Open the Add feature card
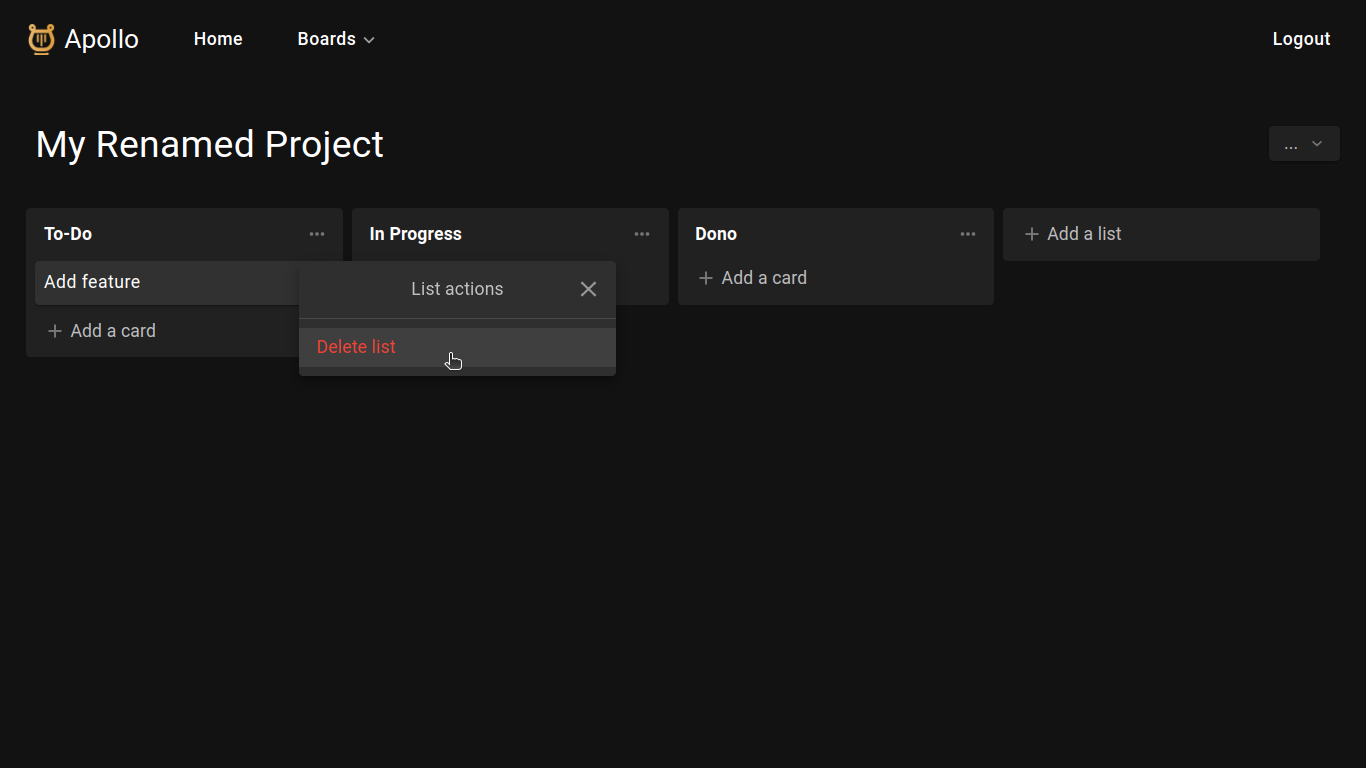Screen dimensions: 1366x768 pos(166,283)
